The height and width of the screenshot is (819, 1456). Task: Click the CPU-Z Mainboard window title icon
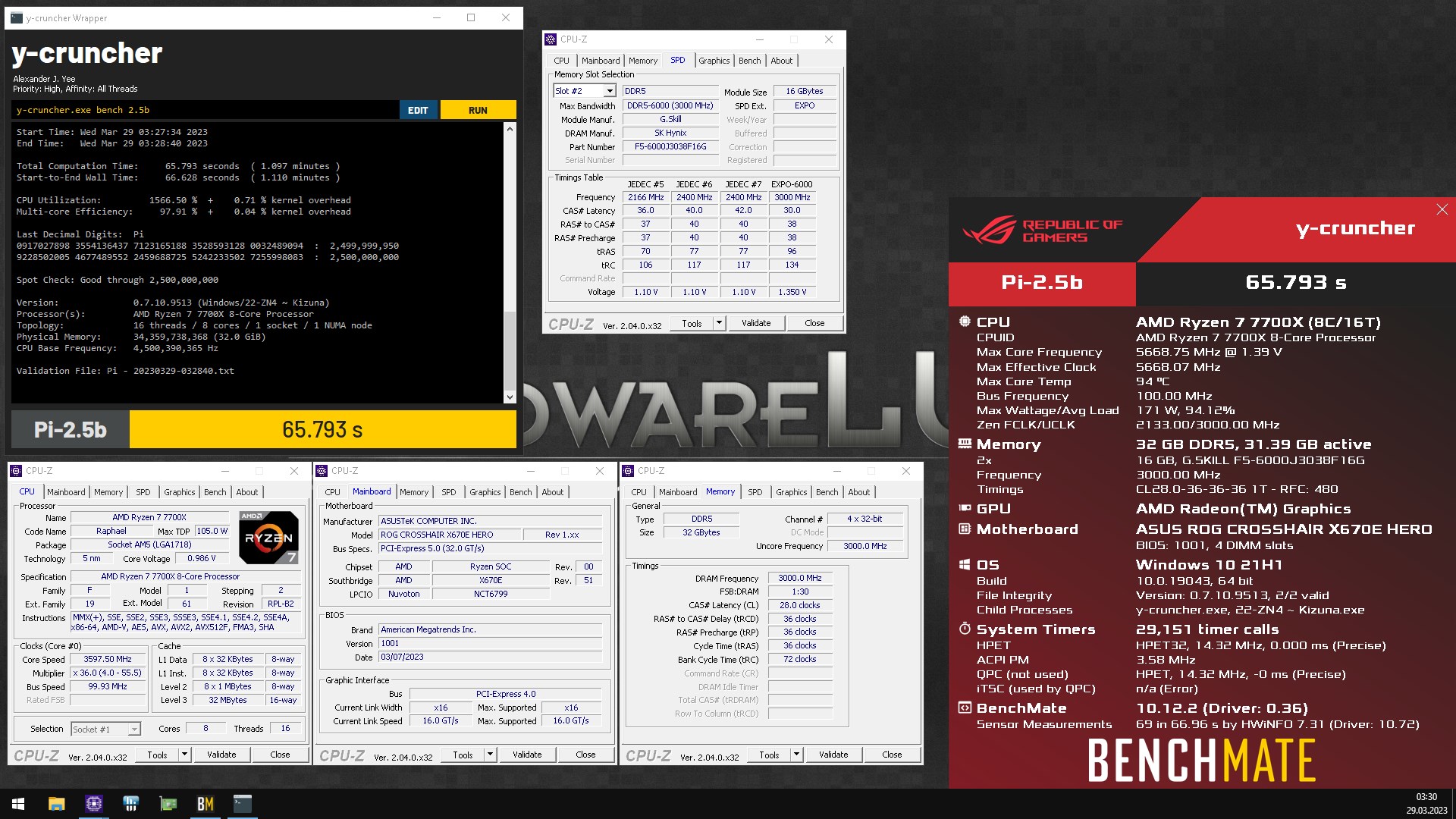tap(322, 471)
